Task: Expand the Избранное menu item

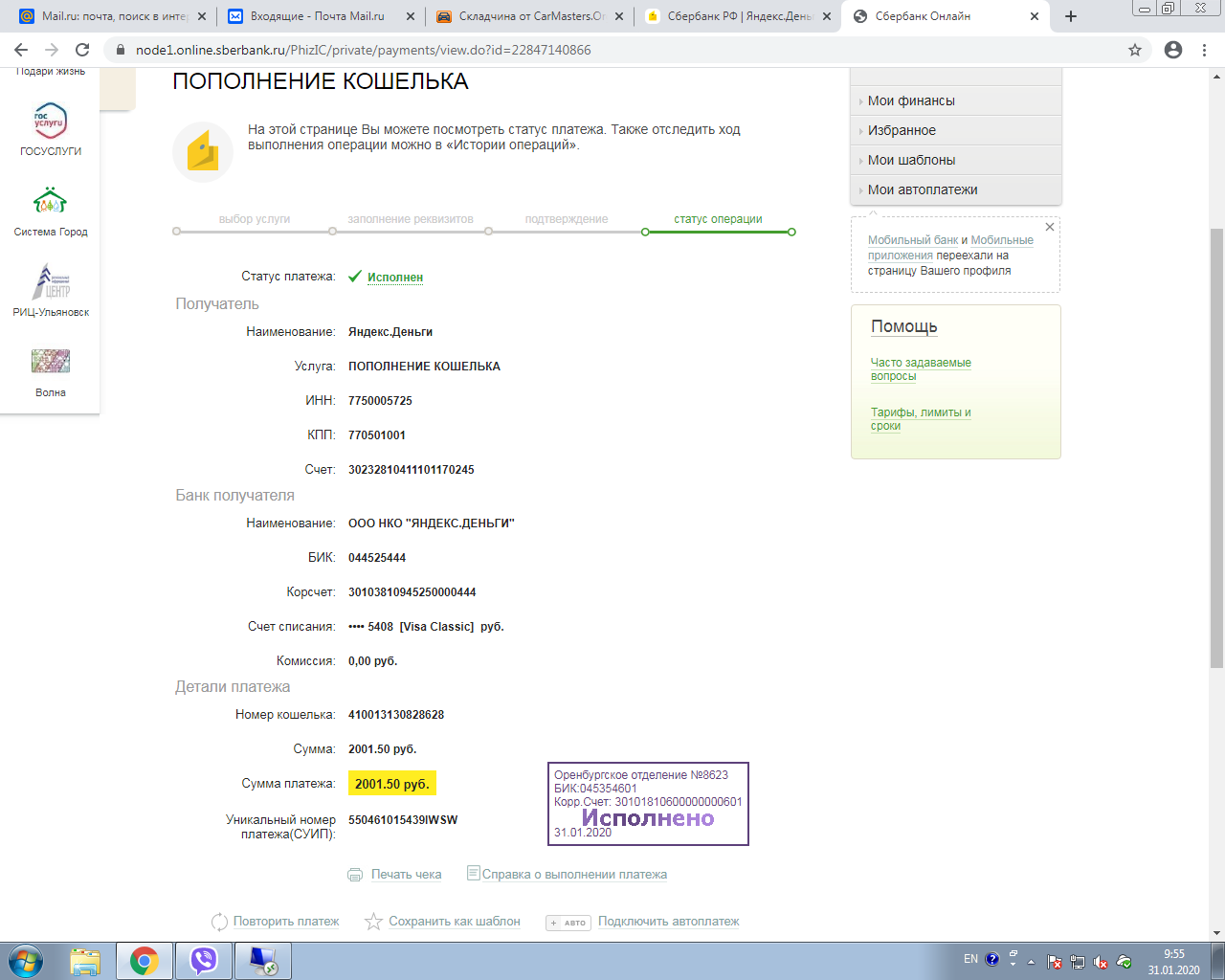Action: pyautogui.click(x=956, y=130)
